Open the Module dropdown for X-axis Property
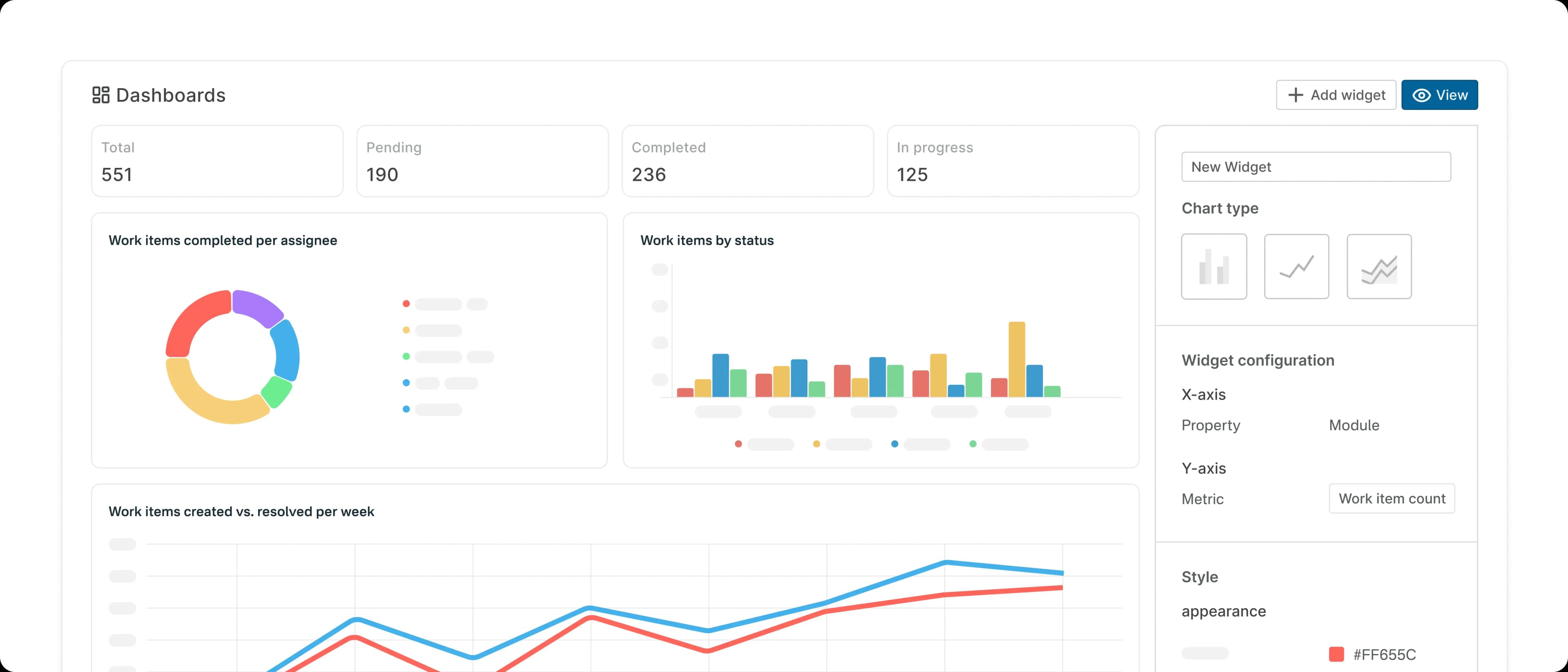 tap(1354, 426)
